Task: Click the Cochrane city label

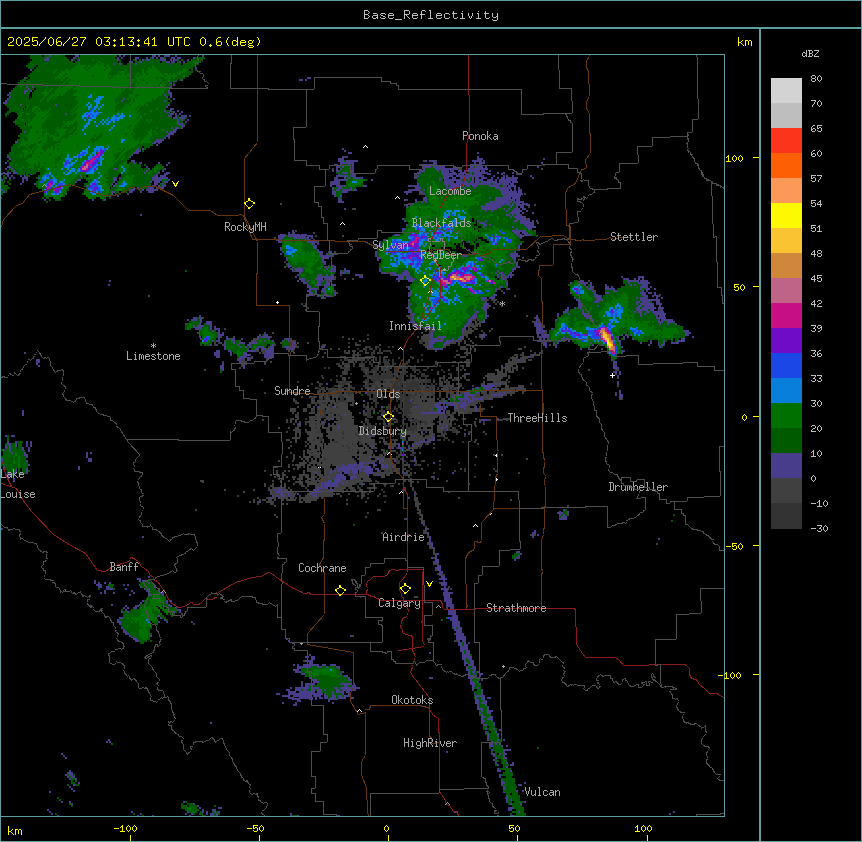Action: click(x=322, y=568)
